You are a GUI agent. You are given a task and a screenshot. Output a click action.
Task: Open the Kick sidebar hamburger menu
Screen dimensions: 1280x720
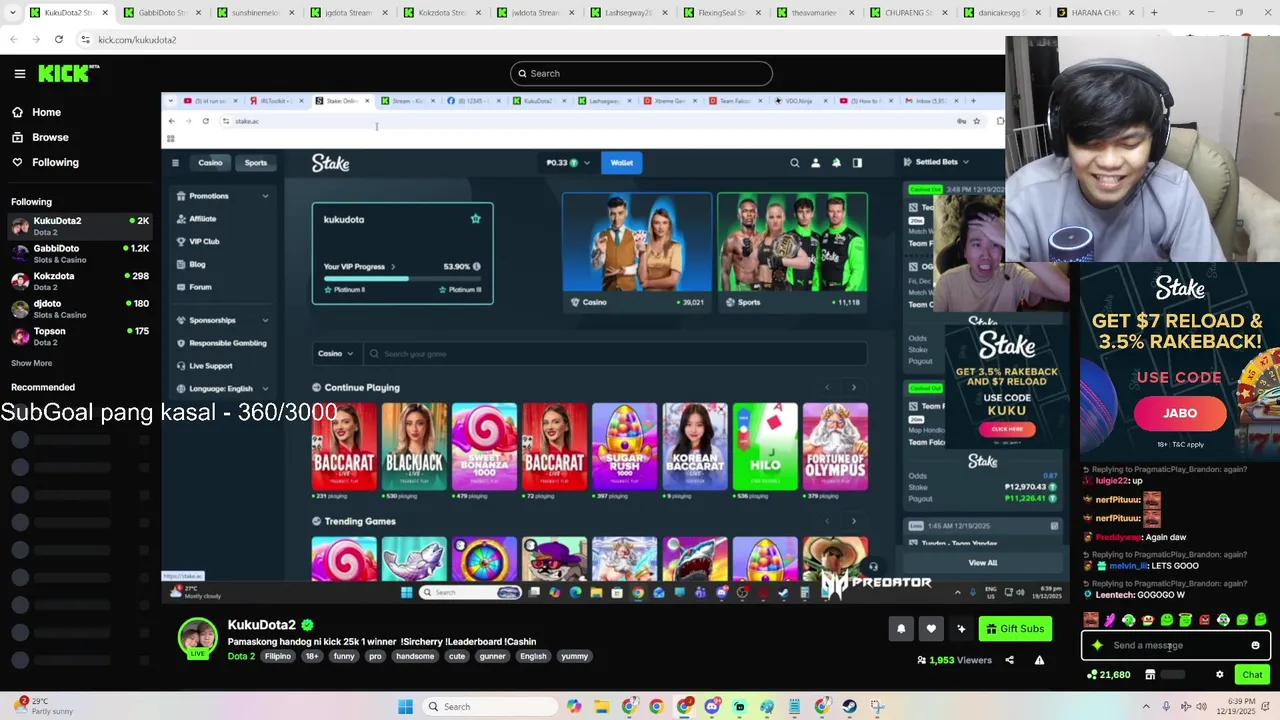(x=19, y=73)
